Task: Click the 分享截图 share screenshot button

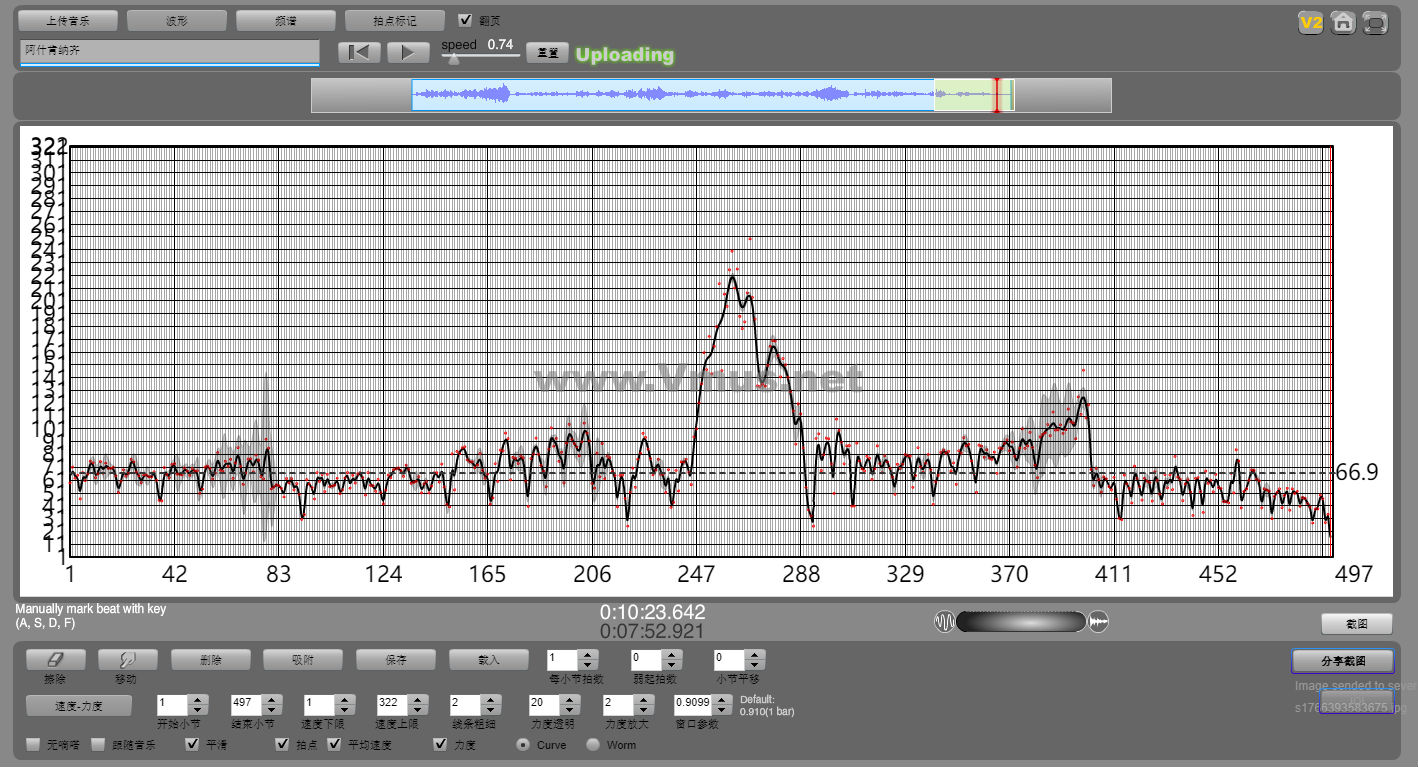Action: point(1342,661)
